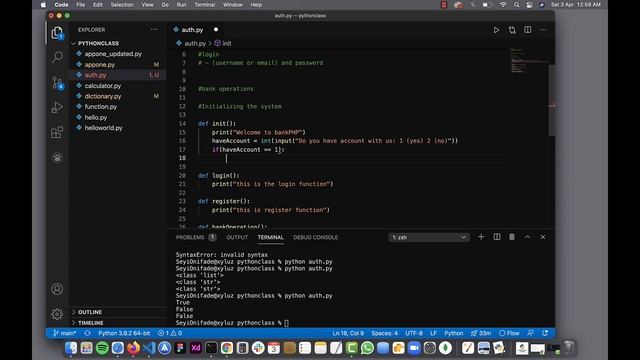Open Spotify from the Dock
Viewport: 640px width, 360px height.
coord(102,348)
